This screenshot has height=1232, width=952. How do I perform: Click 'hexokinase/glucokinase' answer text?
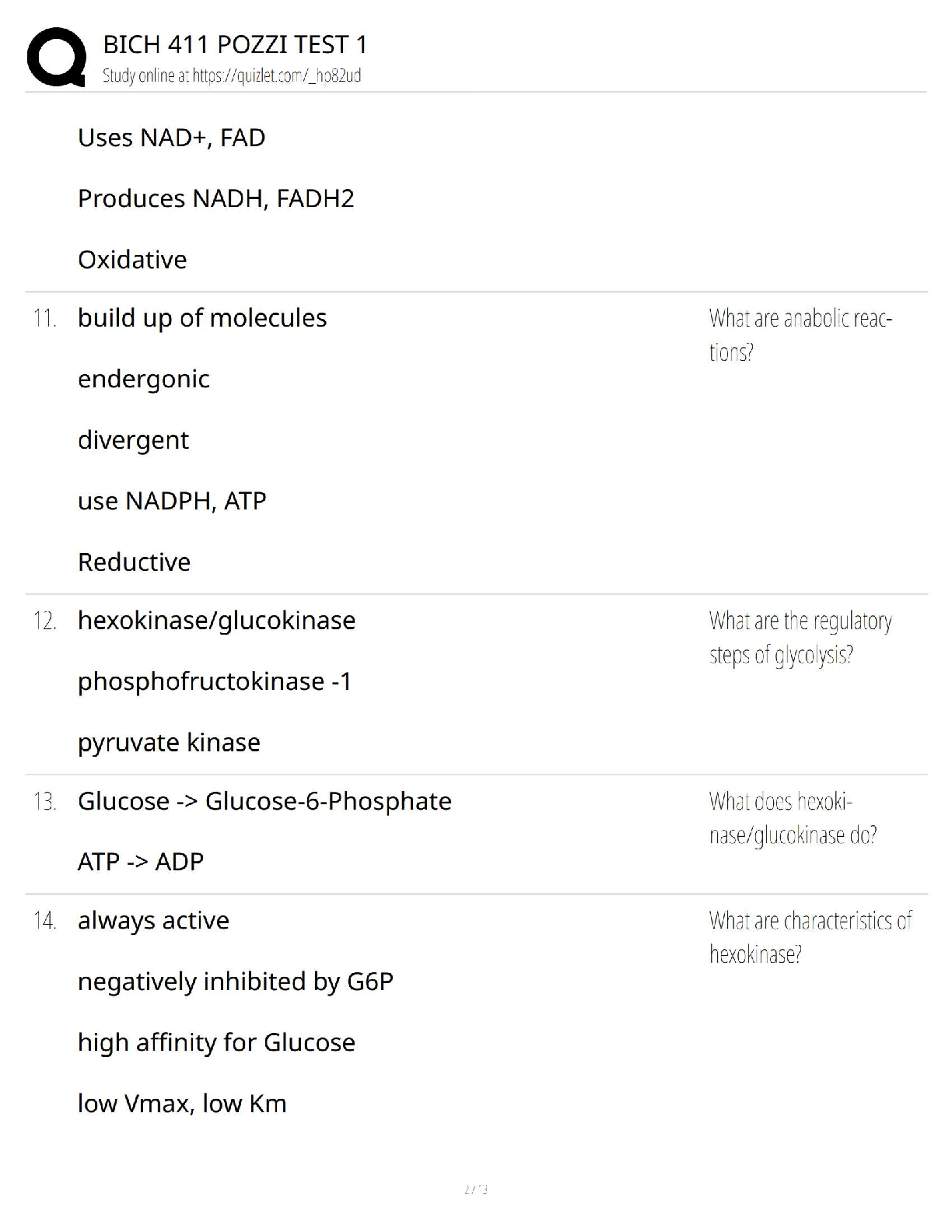coord(216,621)
